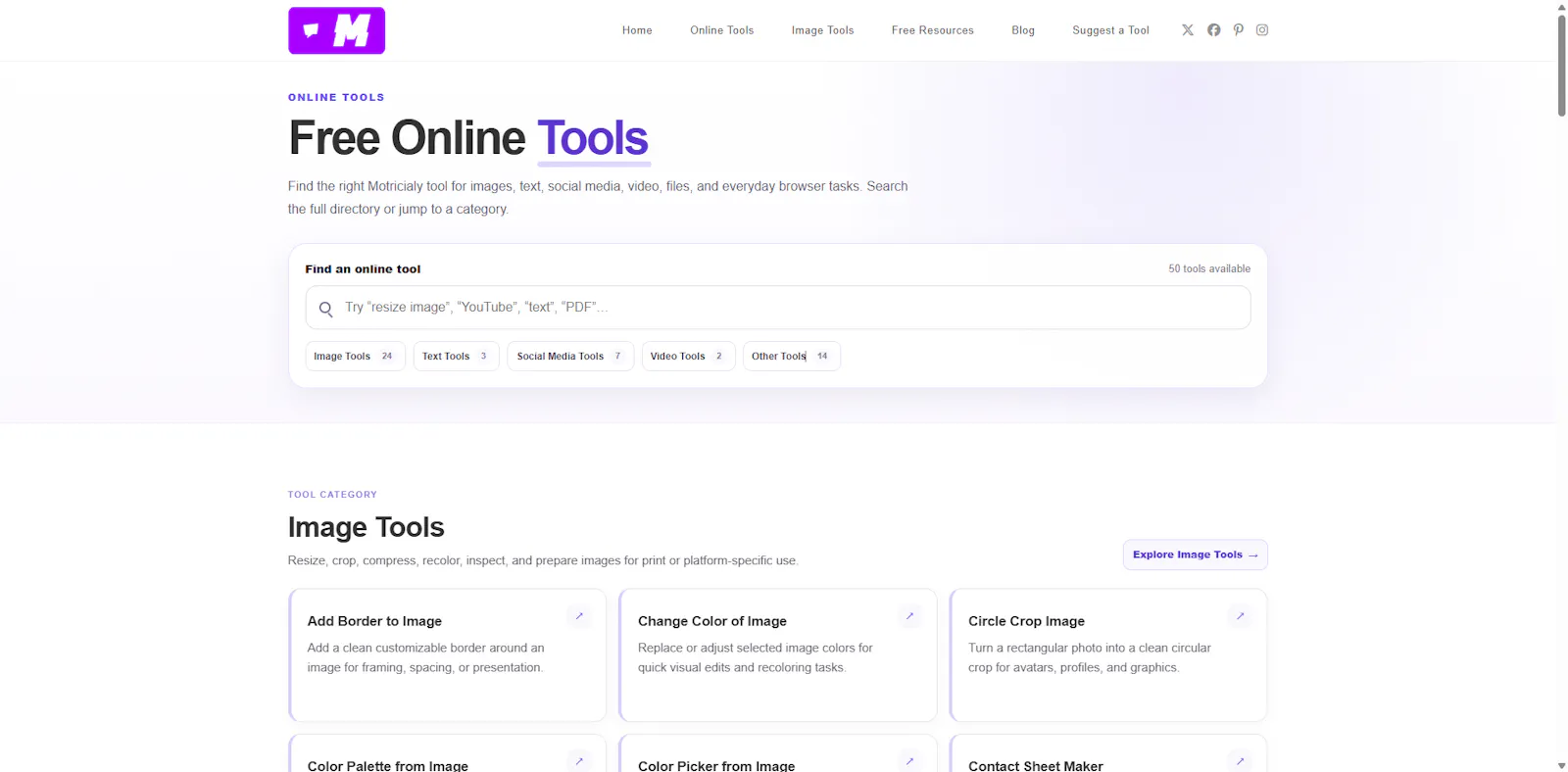Go to Home in the navigation
The width and height of the screenshot is (1568, 772).
coord(637,30)
